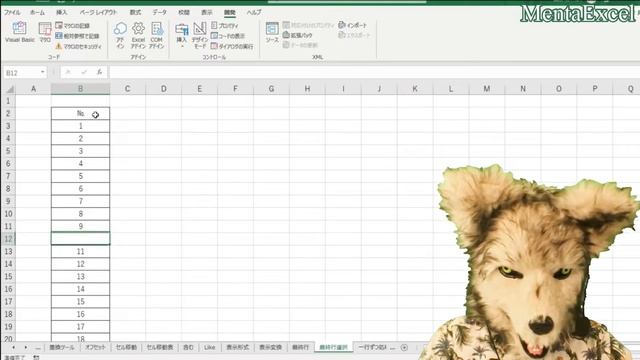
Task: Open the マクロ (Macros) dialog
Action: [45, 32]
